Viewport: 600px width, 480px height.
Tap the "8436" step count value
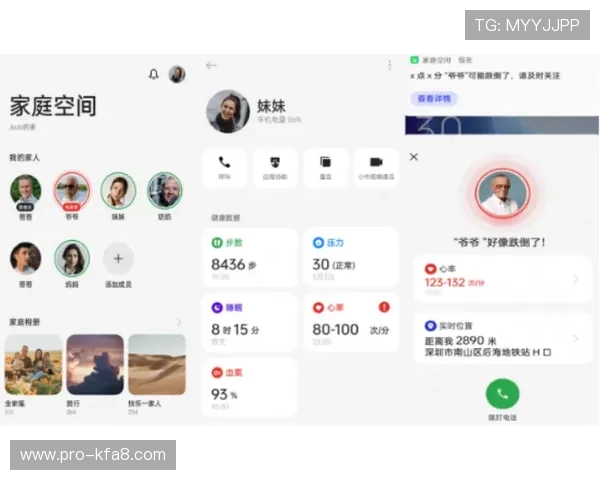(x=228, y=264)
